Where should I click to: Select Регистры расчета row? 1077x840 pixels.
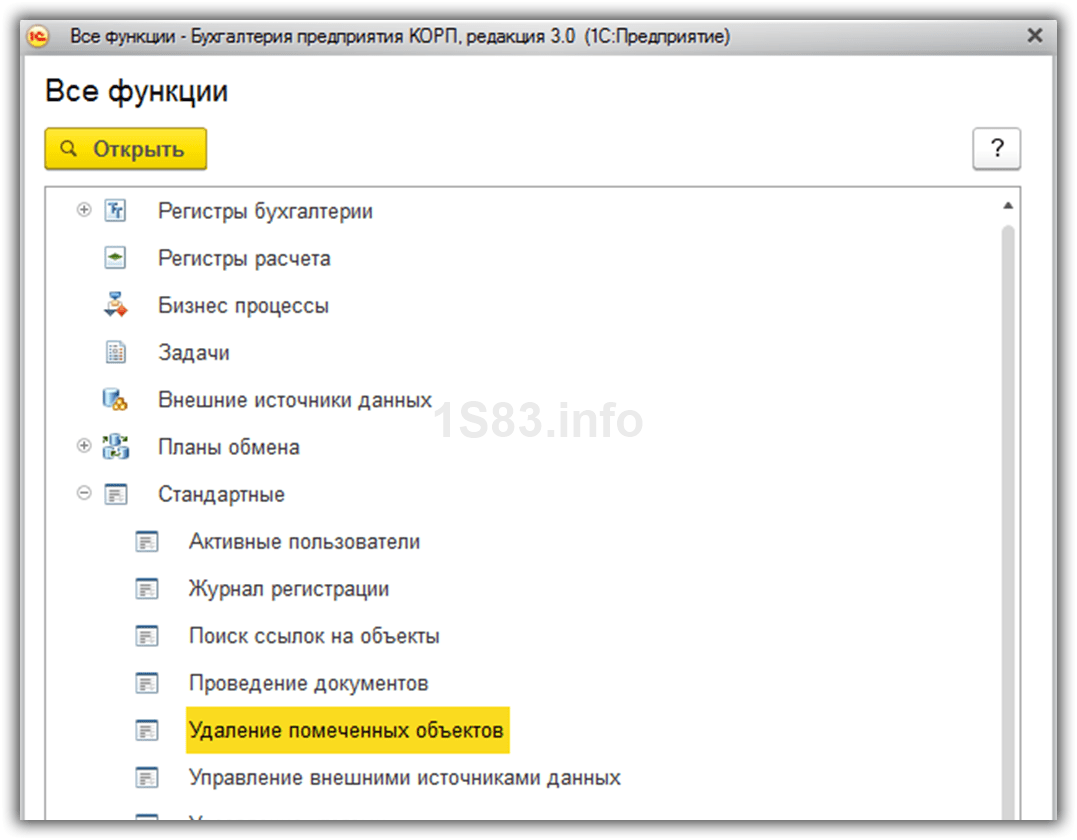[244, 258]
